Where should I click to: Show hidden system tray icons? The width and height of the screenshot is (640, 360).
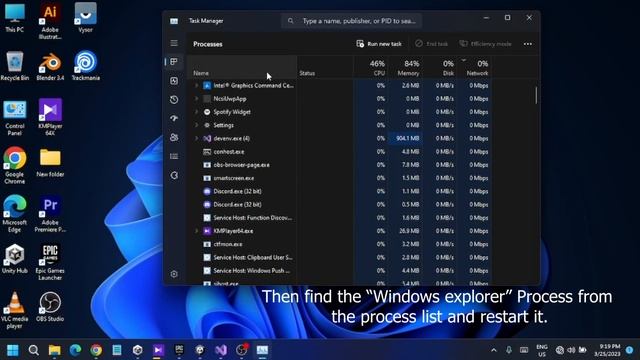click(494, 350)
